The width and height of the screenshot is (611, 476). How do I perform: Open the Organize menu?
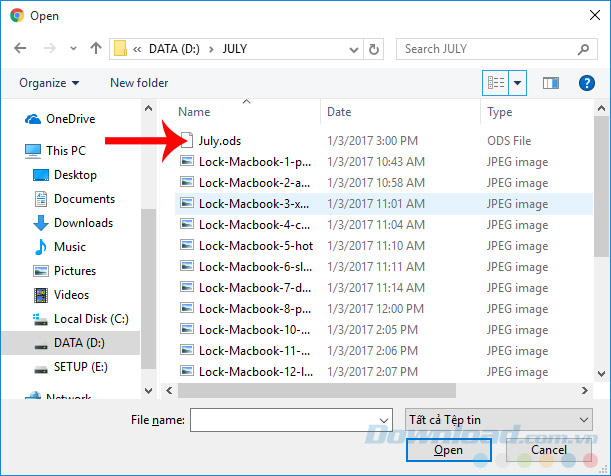pyautogui.click(x=49, y=83)
